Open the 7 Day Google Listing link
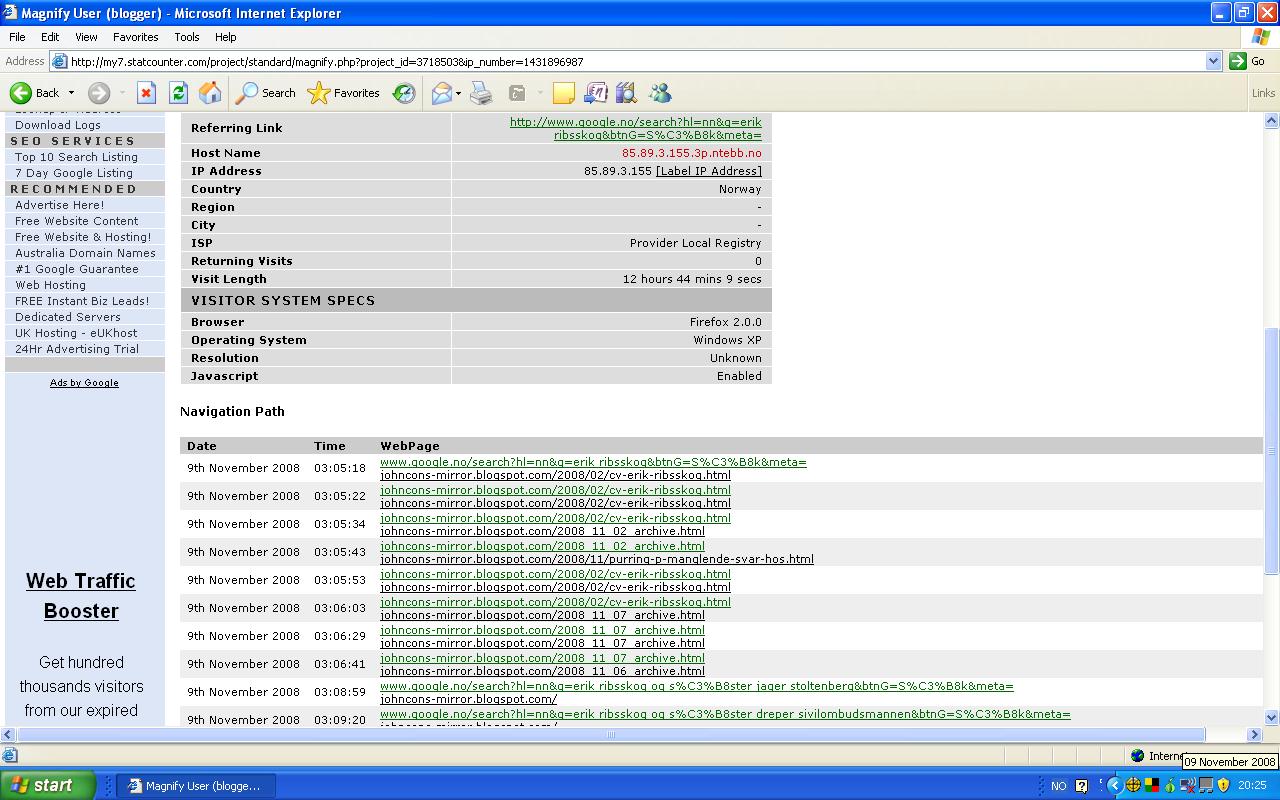 coord(74,173)
